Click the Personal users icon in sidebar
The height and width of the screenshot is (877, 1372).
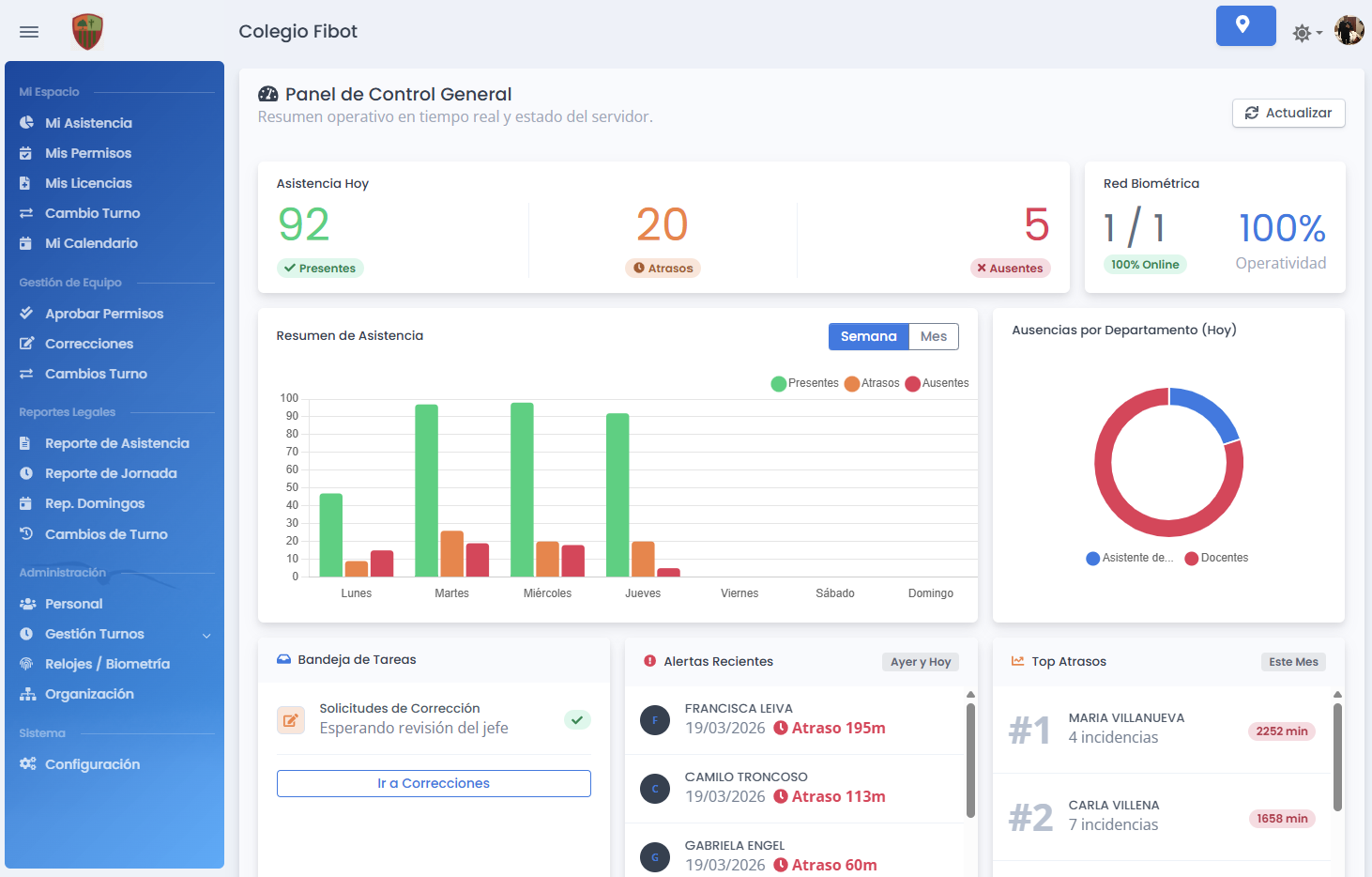[28, 604]
